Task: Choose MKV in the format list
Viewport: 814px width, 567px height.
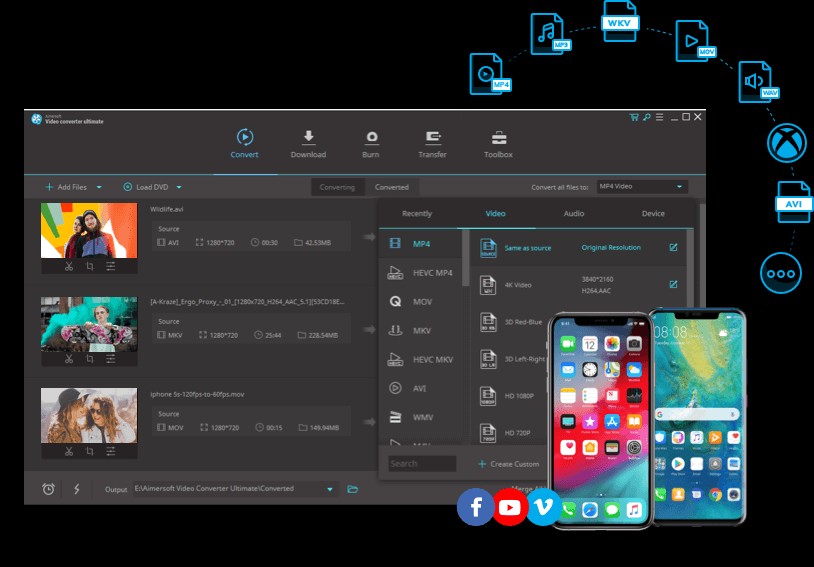Action: tap(420, 331)
